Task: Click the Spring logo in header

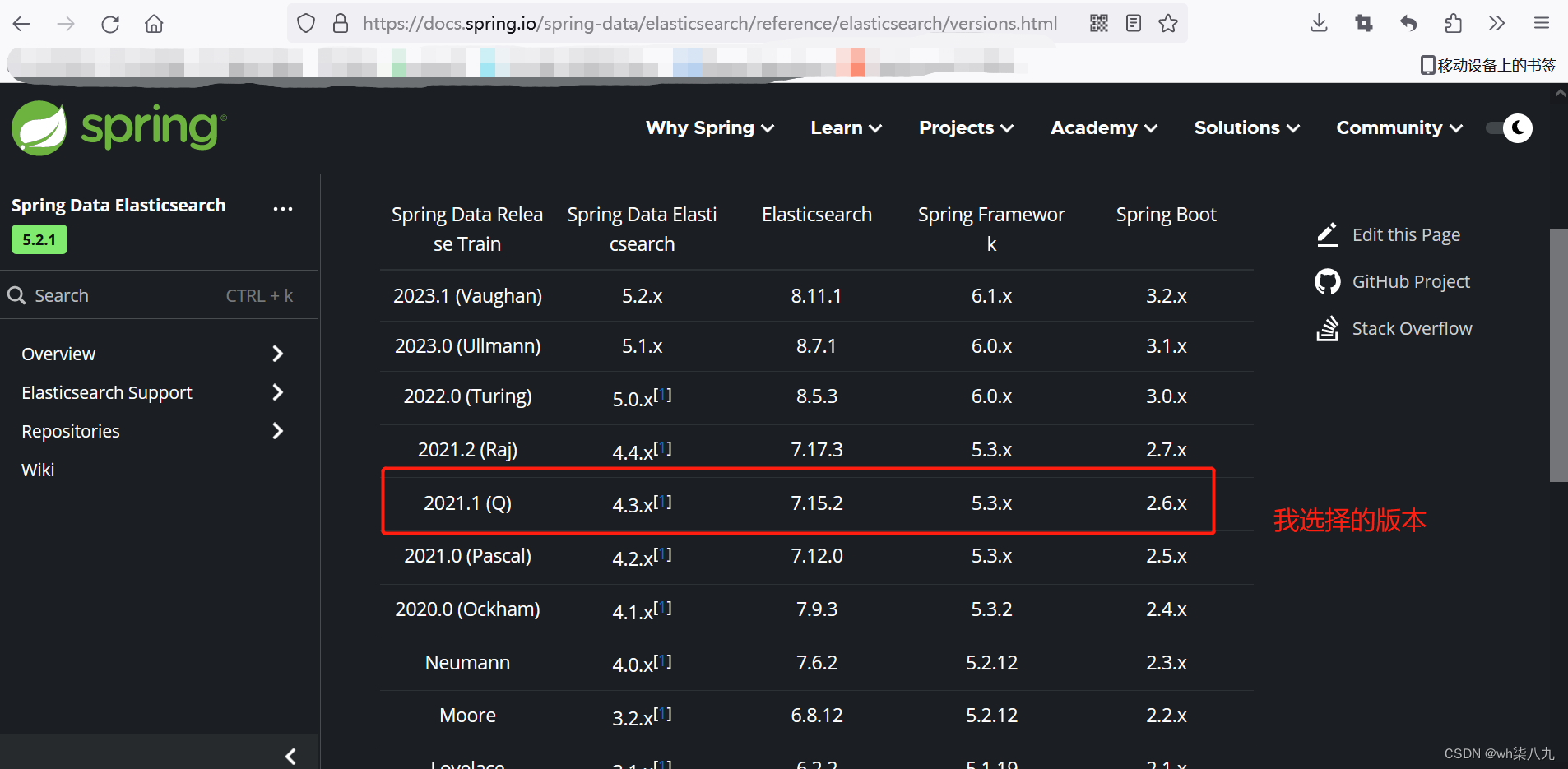Action: click(x=118, y=128)
